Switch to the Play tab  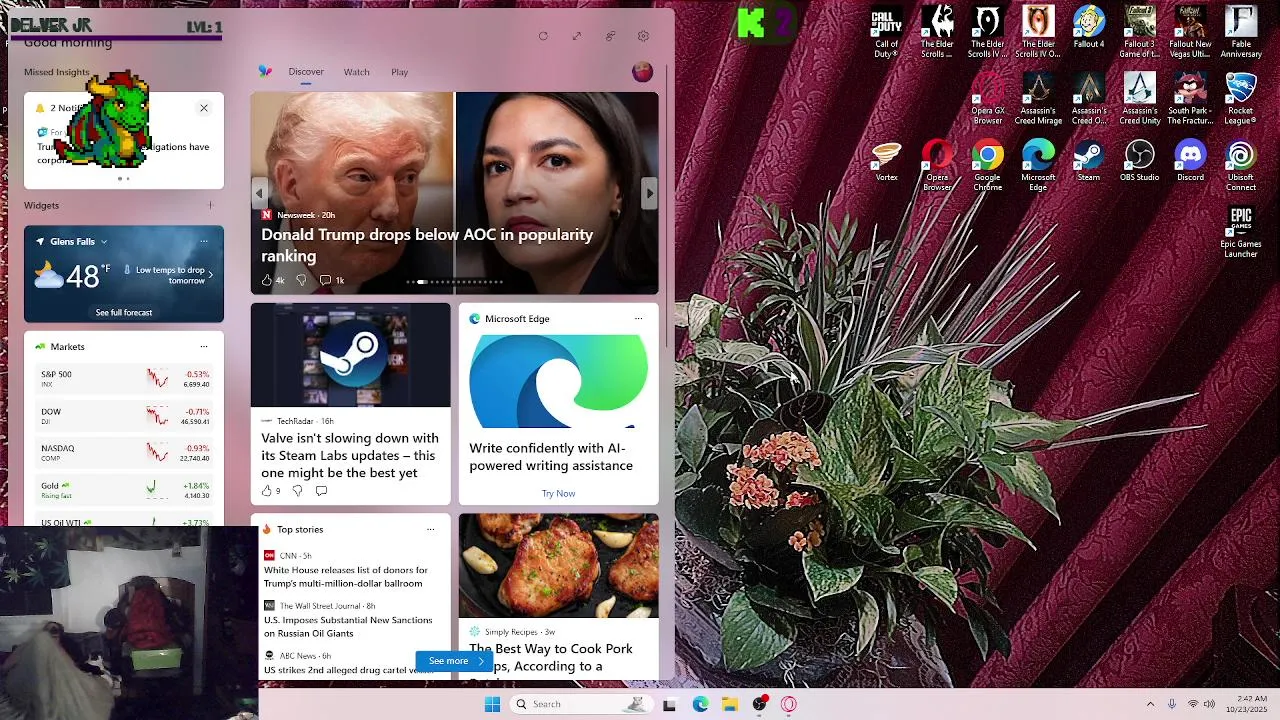400,72
